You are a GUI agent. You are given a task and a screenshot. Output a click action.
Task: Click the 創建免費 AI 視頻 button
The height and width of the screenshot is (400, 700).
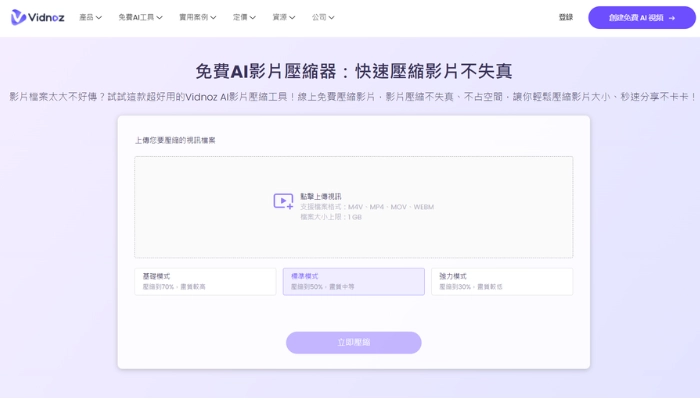click(x=642, y=18)
